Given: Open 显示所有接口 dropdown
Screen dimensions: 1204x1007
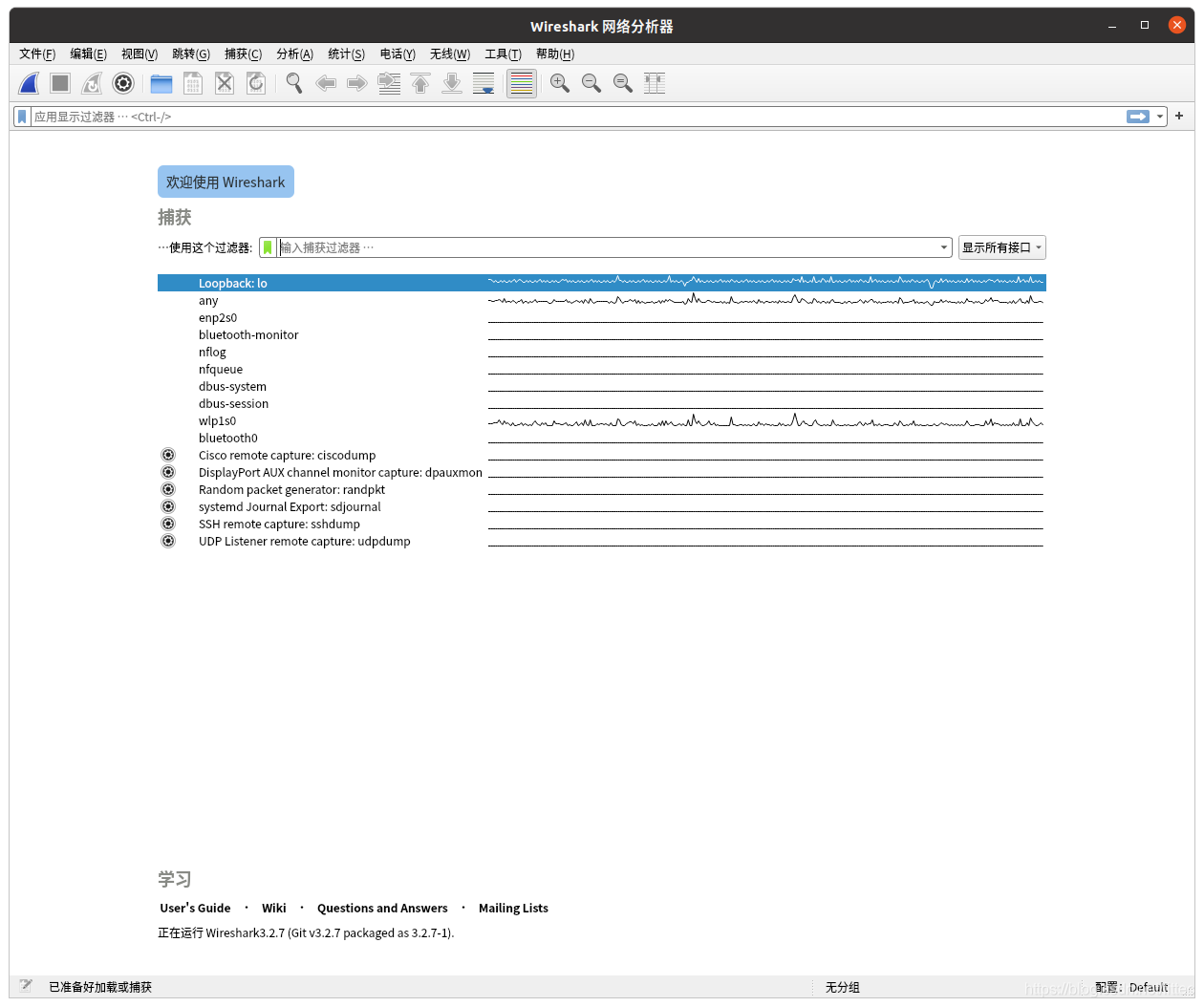Looking at the screenshot, I should (x=1002, y=247).
